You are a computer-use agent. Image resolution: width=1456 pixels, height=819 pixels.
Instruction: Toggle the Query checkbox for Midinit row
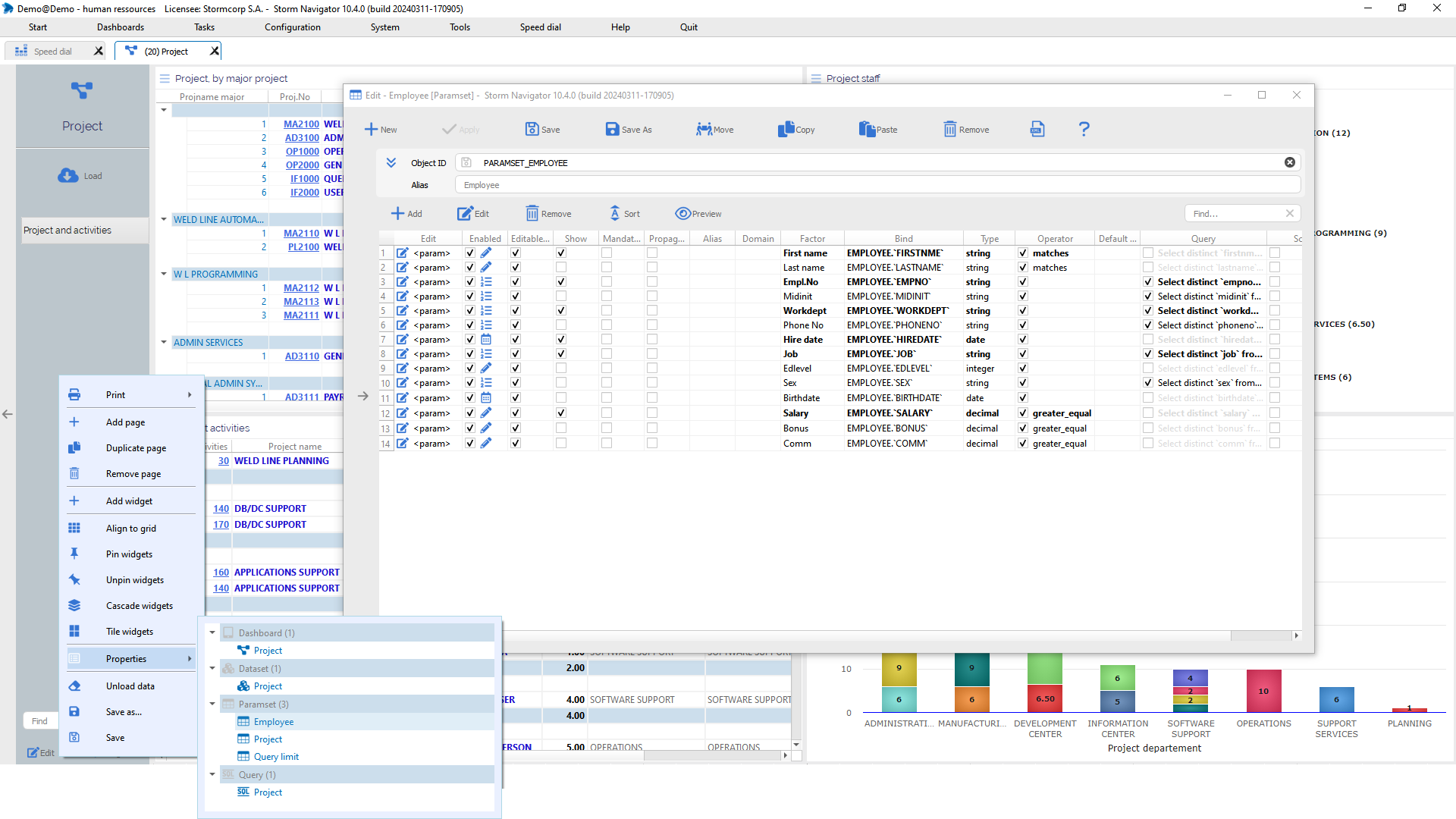1148,297
